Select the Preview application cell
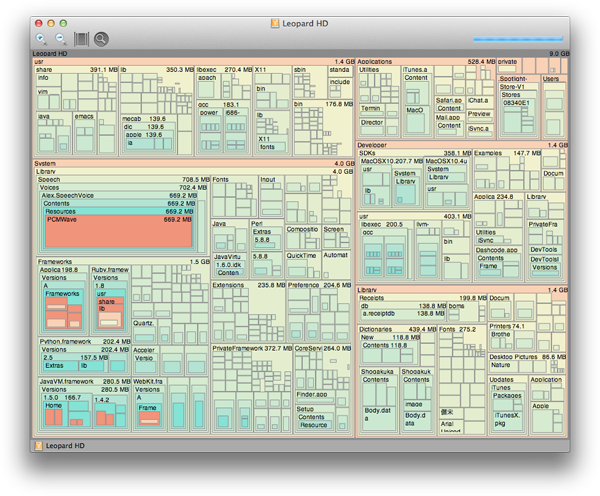 479,116
